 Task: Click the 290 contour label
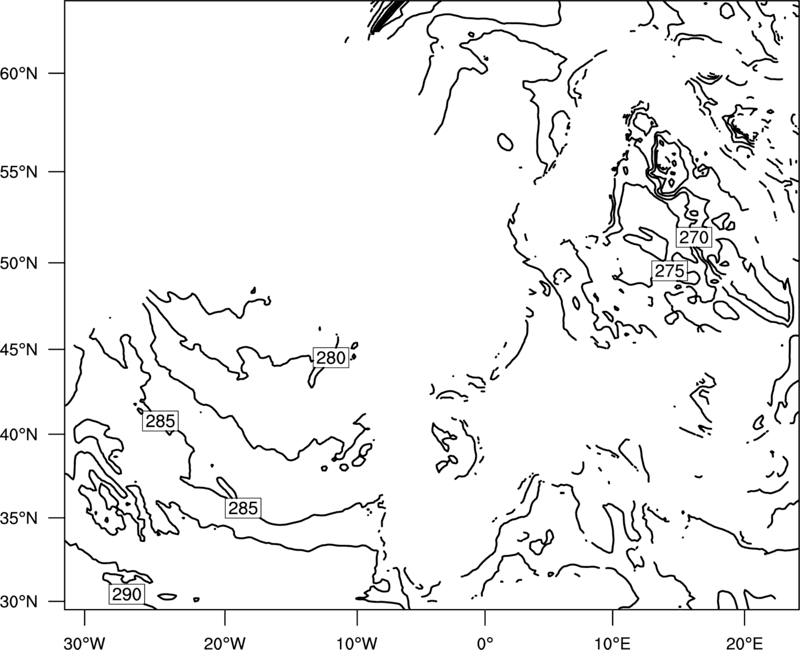click(x=126, y=594)
